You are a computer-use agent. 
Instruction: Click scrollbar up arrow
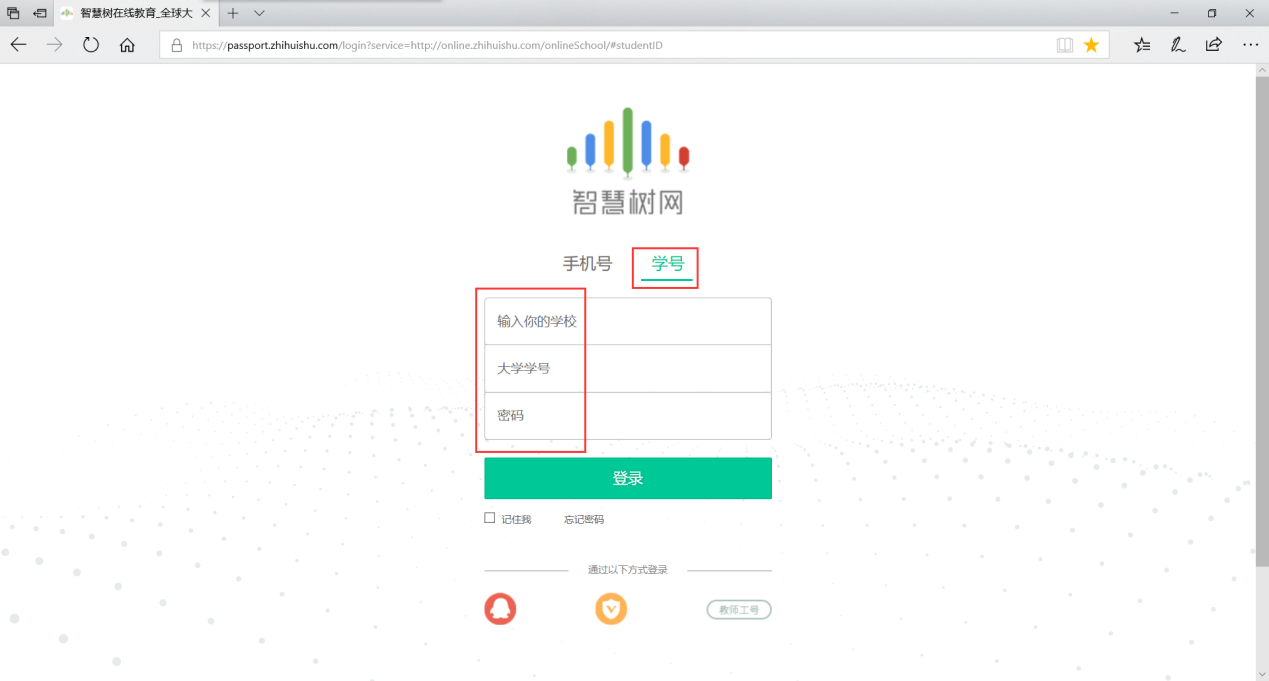[x=1262, y=71]
